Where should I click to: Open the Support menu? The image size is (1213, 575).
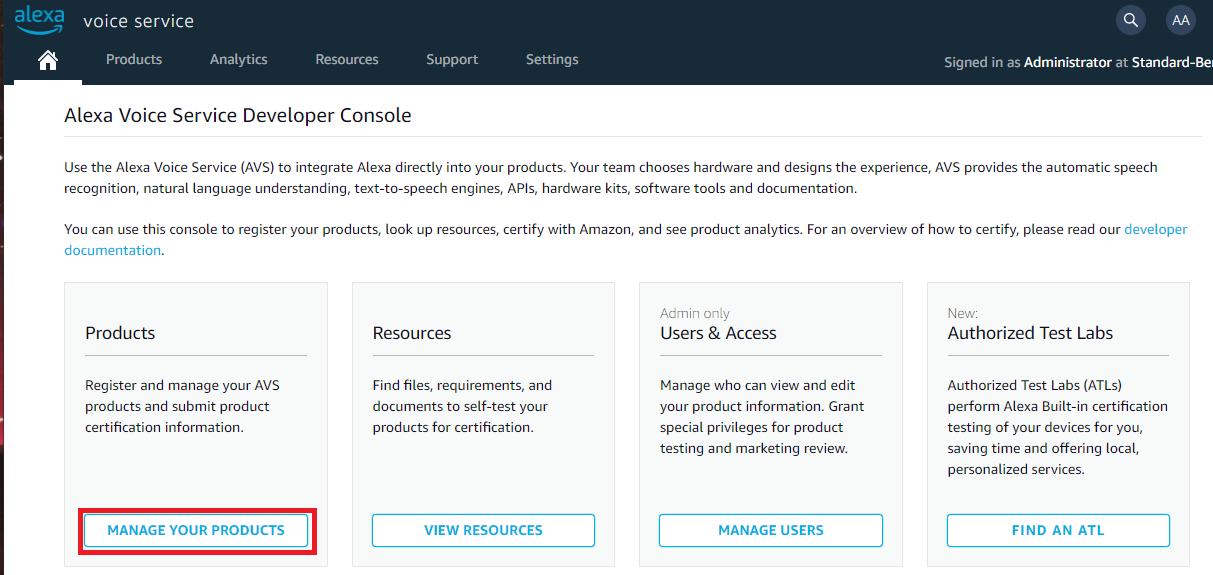coord(452,59)
